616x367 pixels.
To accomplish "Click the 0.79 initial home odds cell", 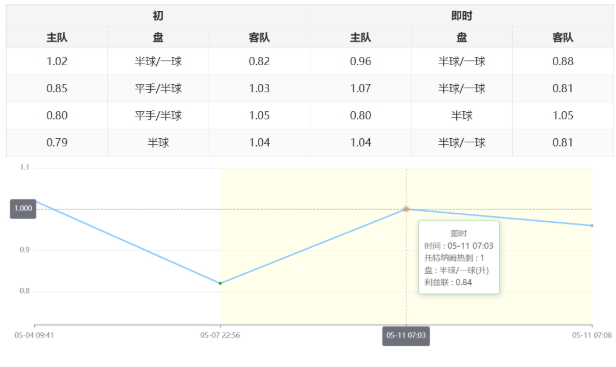I will (x=57, y=142).
